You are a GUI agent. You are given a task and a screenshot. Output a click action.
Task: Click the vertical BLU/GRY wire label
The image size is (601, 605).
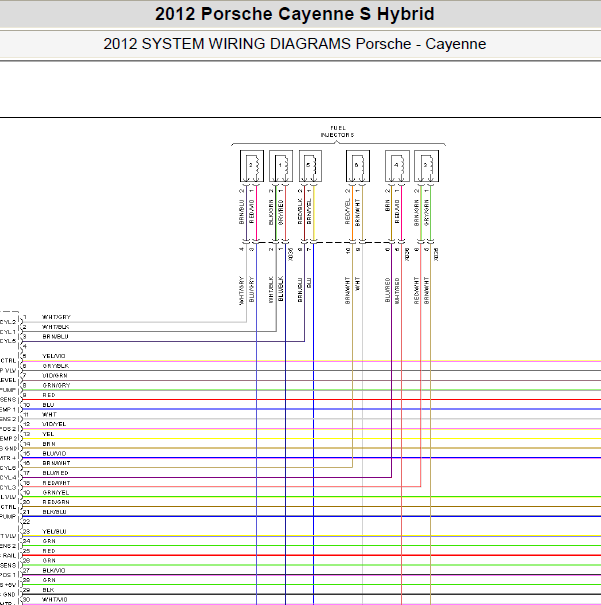click(x=252, y=289)
